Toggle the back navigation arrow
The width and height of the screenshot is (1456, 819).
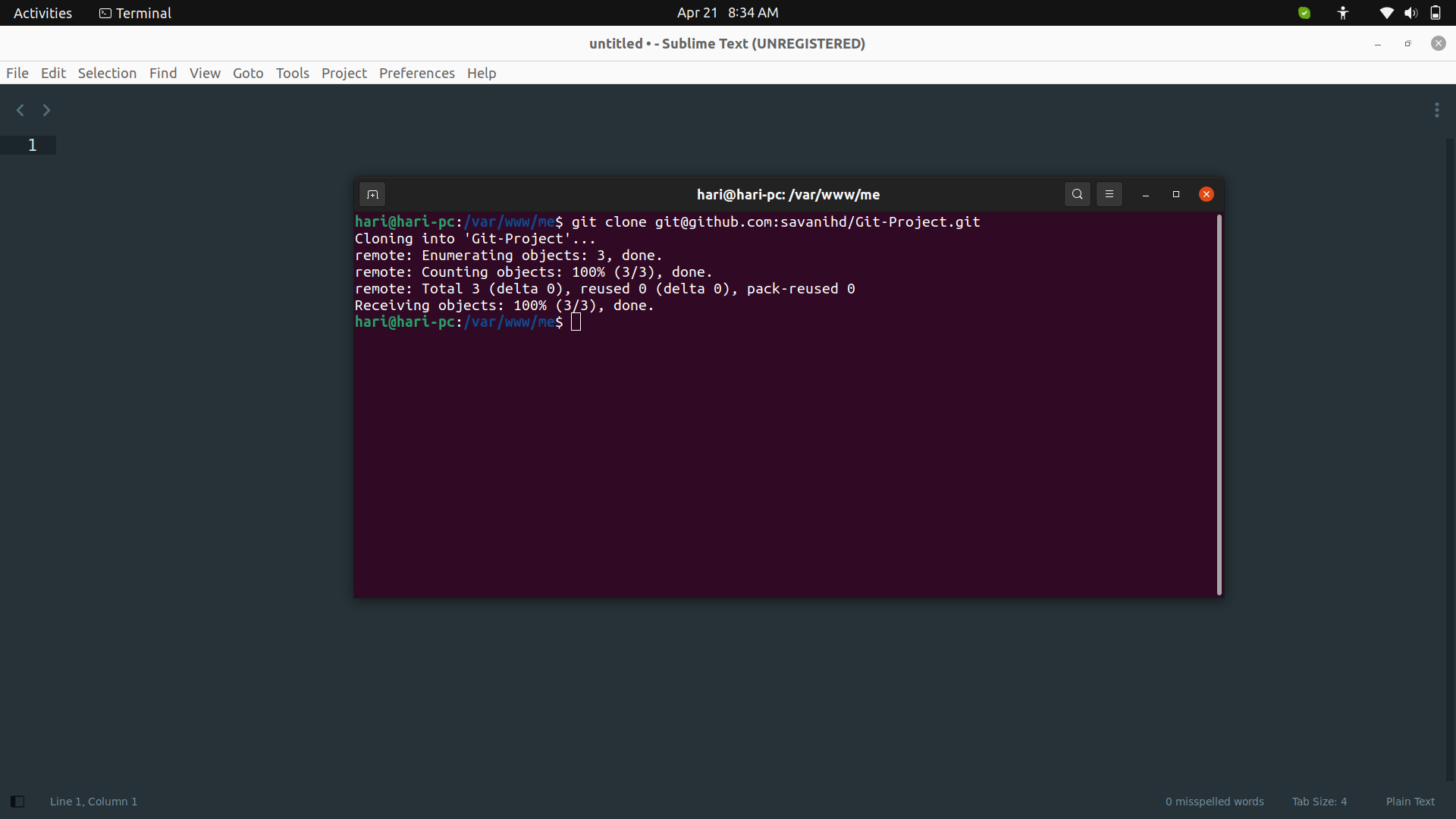click(x=19, y=110)
